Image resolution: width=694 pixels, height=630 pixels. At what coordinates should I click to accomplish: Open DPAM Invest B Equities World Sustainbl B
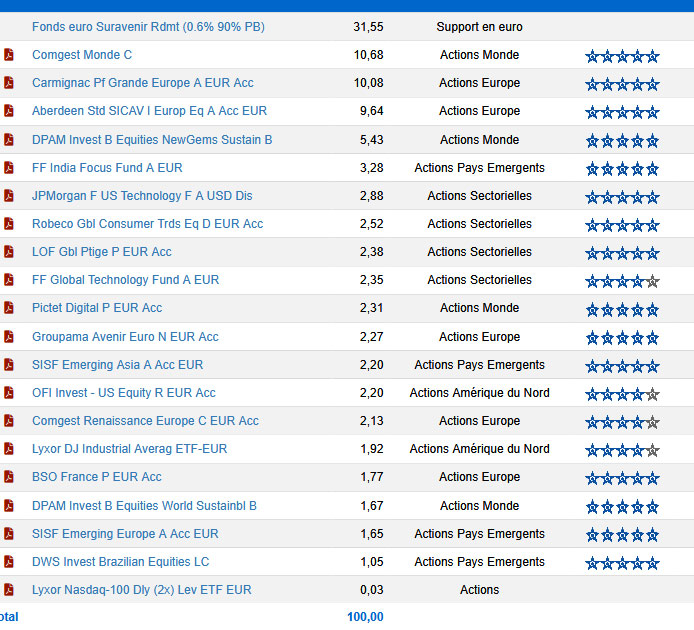point(144,506)
